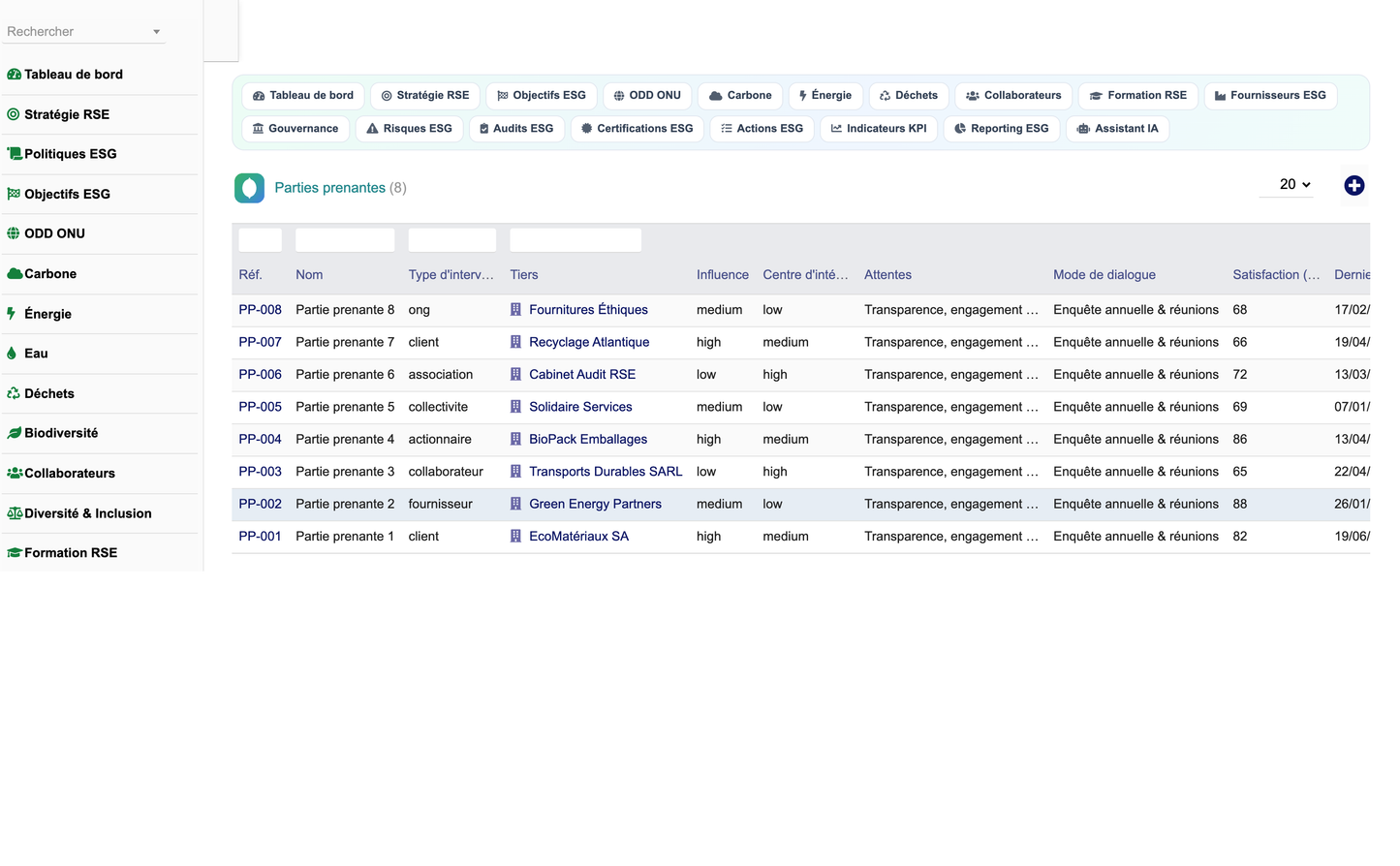The image size is (1400, 866).
Task: Select the Indicateurs KPI tab
Action: tap(879, 128)
